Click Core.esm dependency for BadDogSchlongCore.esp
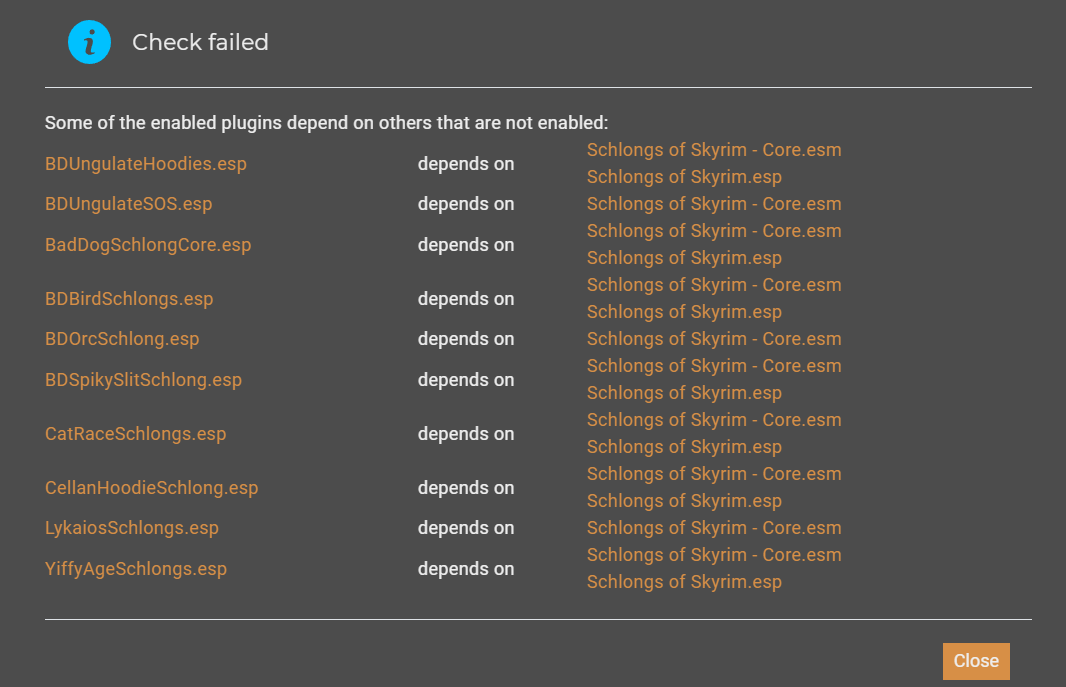This screenshot has width=1066, height=687. (x=714, y=231)
